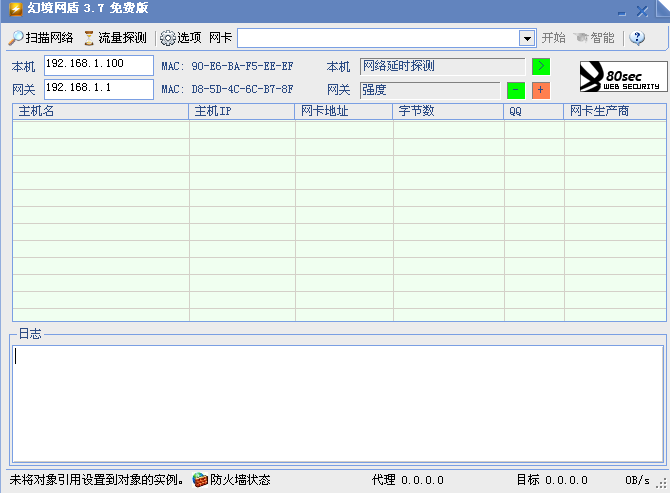
Task: Click the 扫描网络 label text
Action: pos(49,38)
